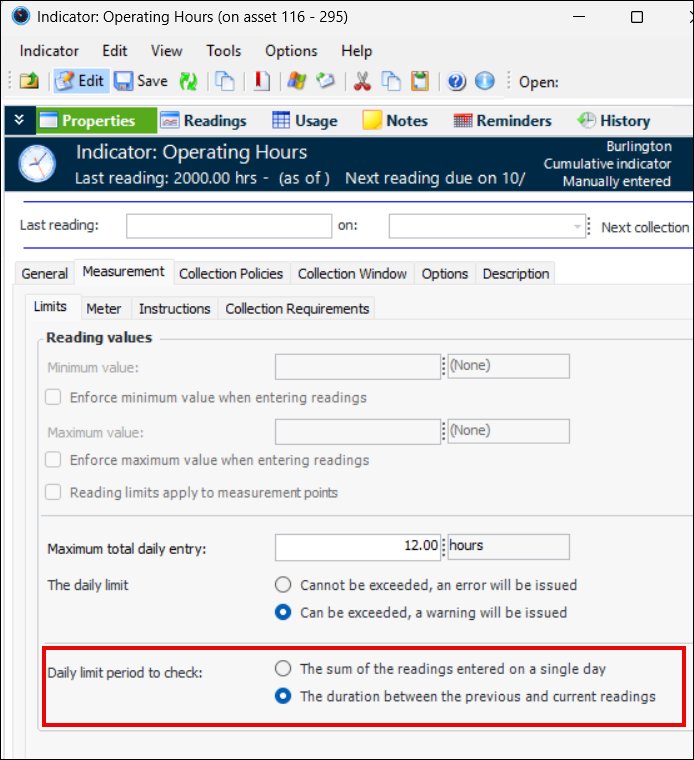Open the Notes view

point(395,120)
